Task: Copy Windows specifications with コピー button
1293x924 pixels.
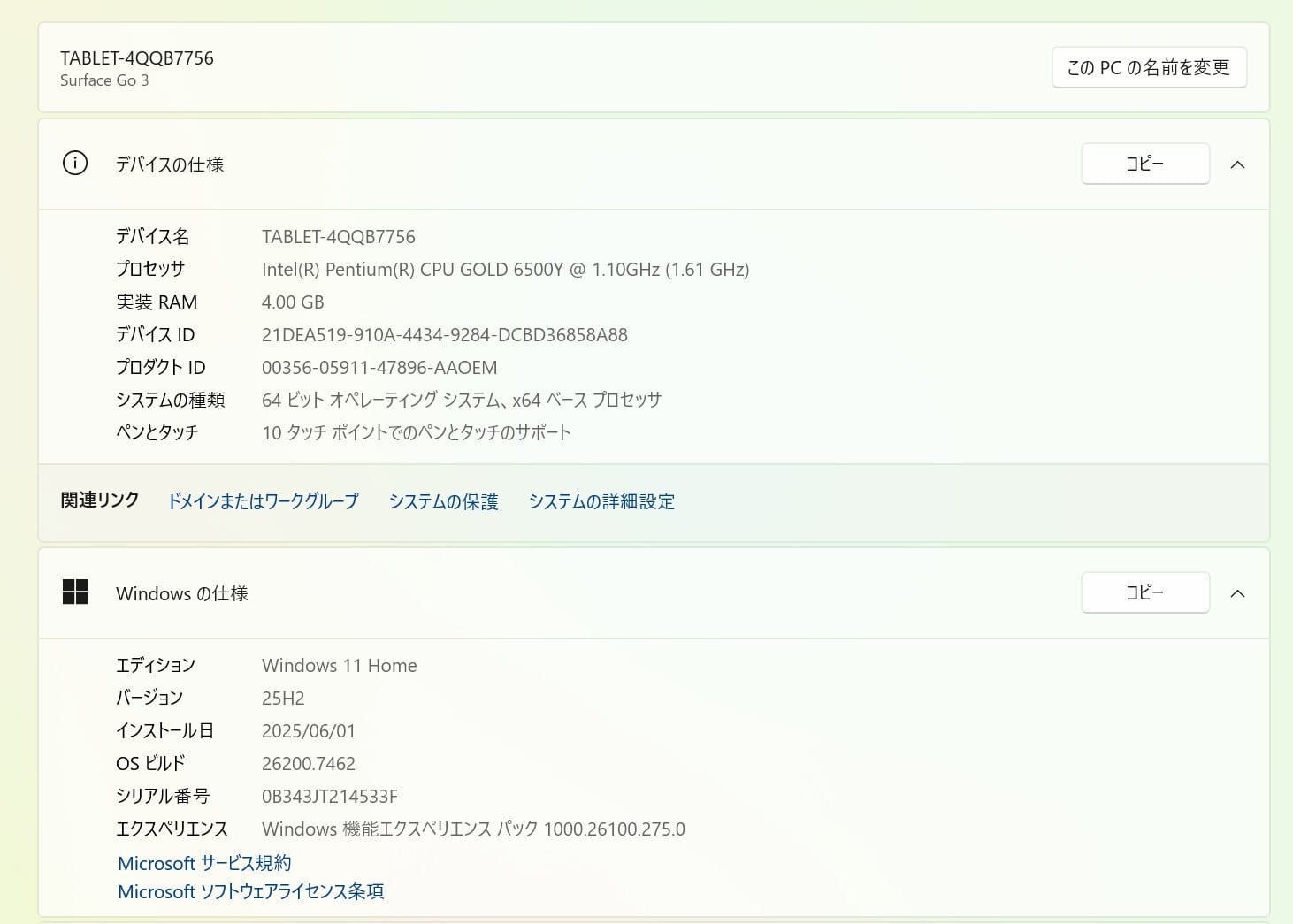Action: (x=1144, y=592)
